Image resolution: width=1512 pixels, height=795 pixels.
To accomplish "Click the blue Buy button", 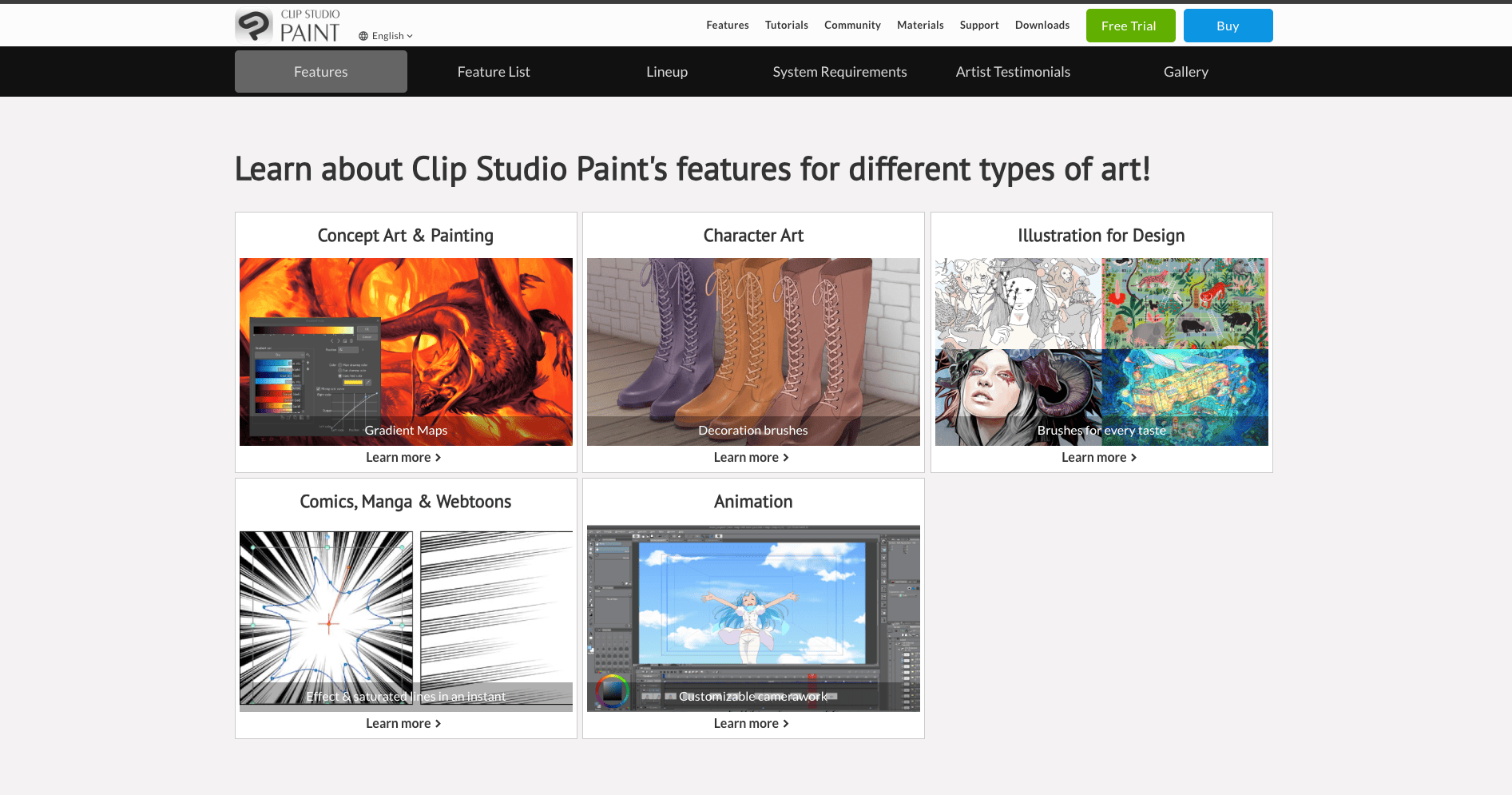I will click(x=1228, y=26).
